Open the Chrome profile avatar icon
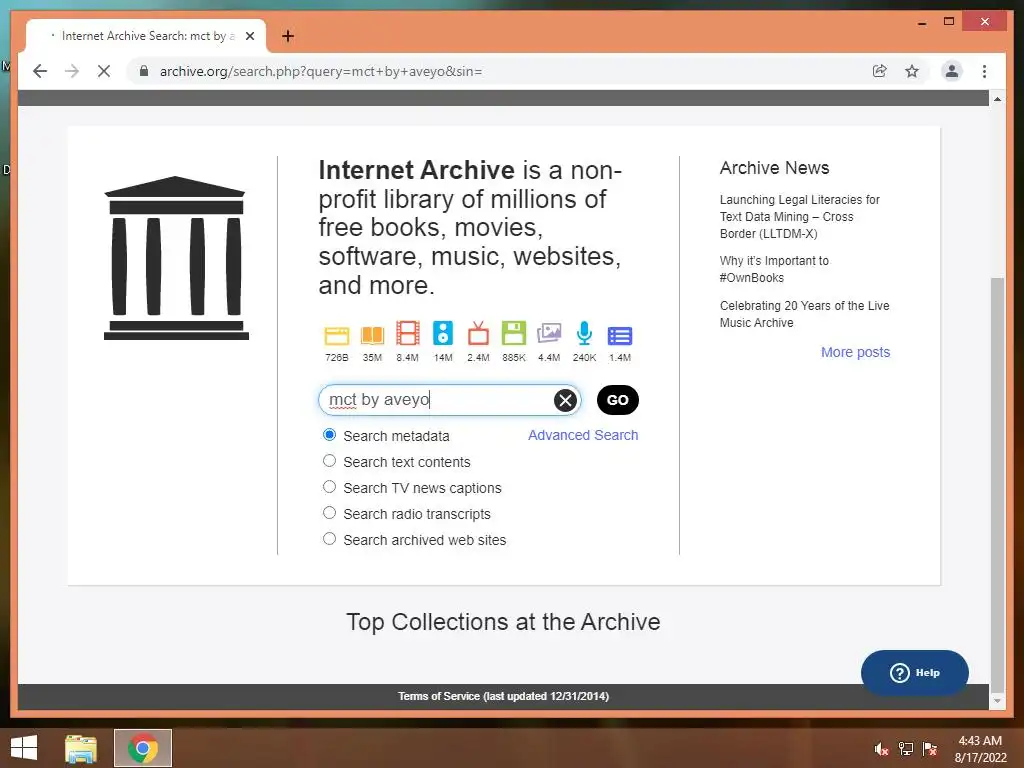This screenshot has width=1024, height=768. [952, 71]
